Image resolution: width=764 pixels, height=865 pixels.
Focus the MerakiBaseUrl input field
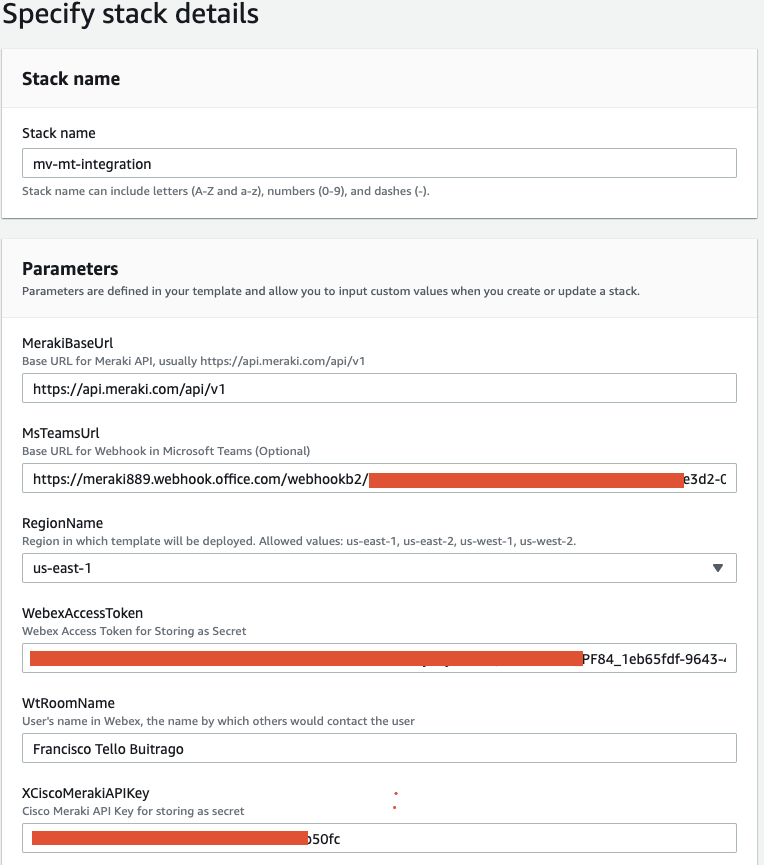click(x=379, y=388)
